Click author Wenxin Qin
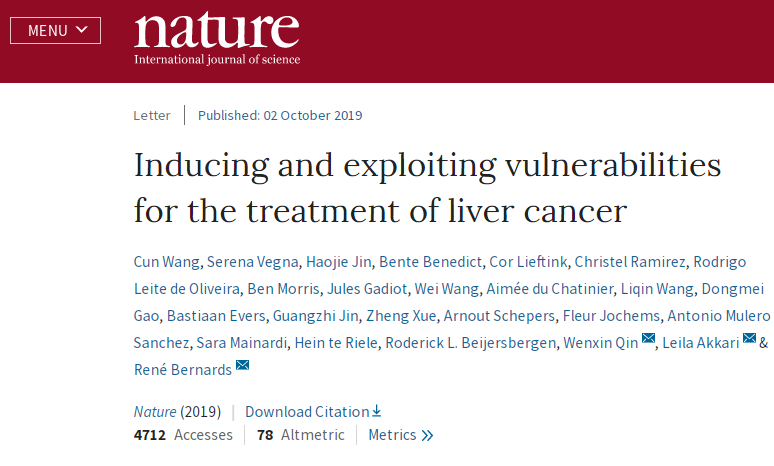This screenshot has width=774, height=466. pyautogui.click(x=598, y=343)
